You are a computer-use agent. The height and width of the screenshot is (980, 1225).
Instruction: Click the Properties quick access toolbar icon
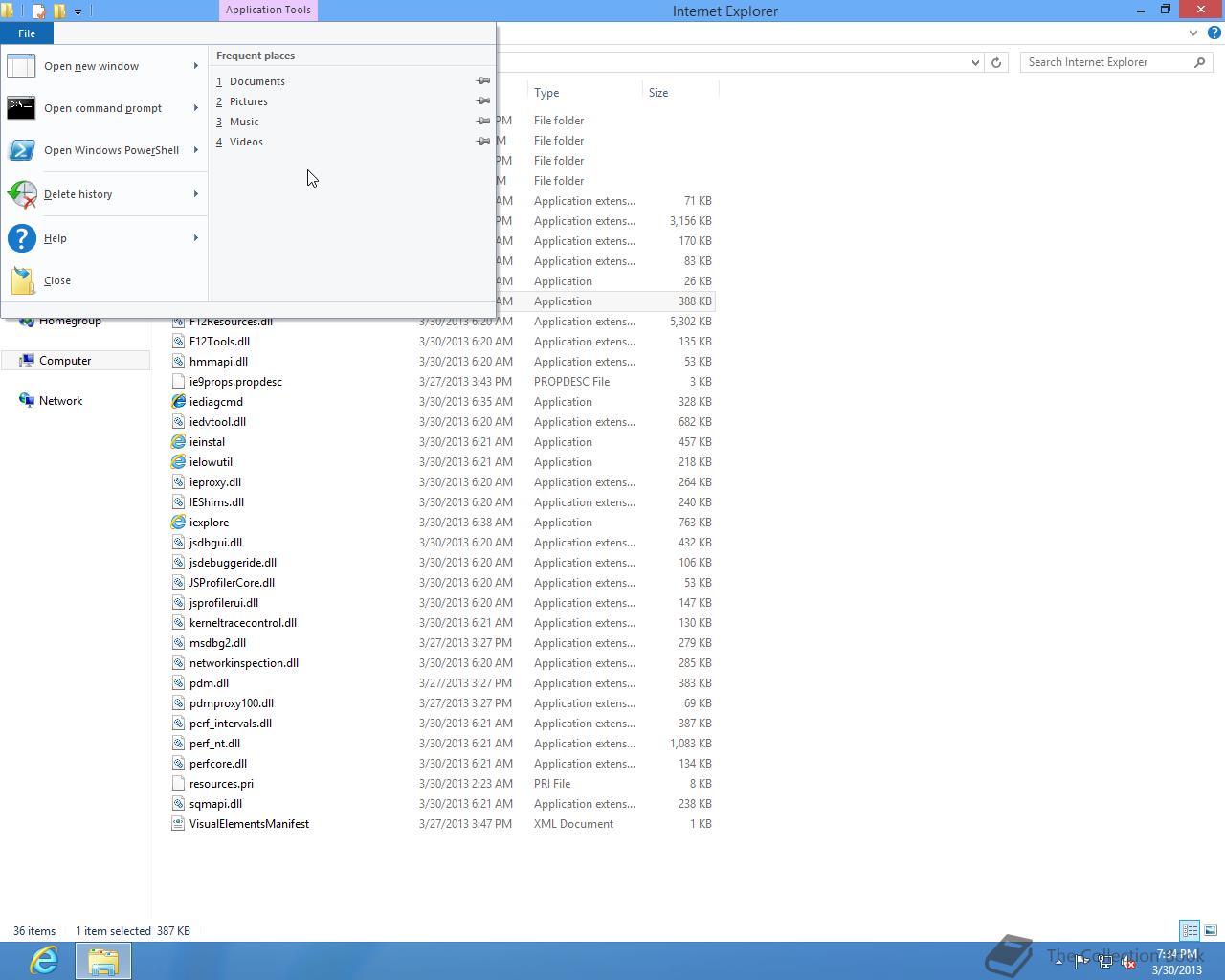(38, 11)
